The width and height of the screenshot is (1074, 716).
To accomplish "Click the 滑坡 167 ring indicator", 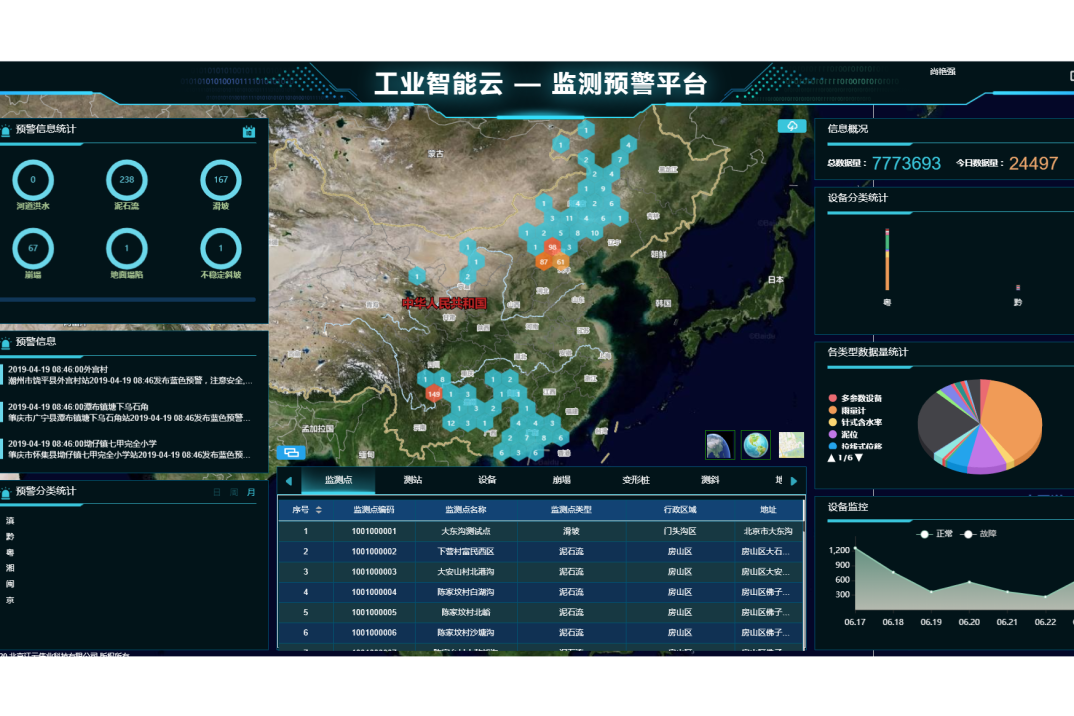I will 221,180.
